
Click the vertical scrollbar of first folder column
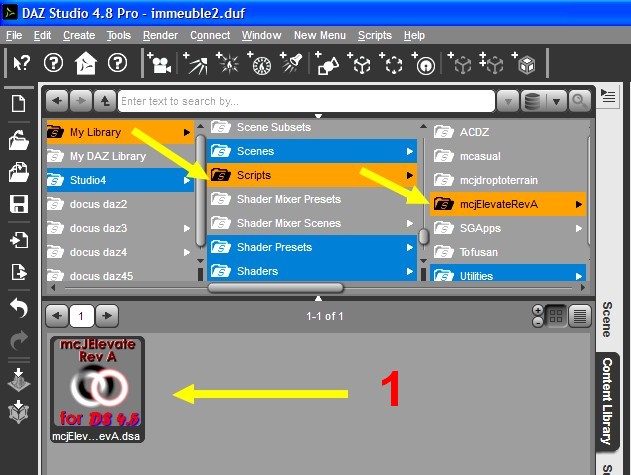(x=200, y=191)
